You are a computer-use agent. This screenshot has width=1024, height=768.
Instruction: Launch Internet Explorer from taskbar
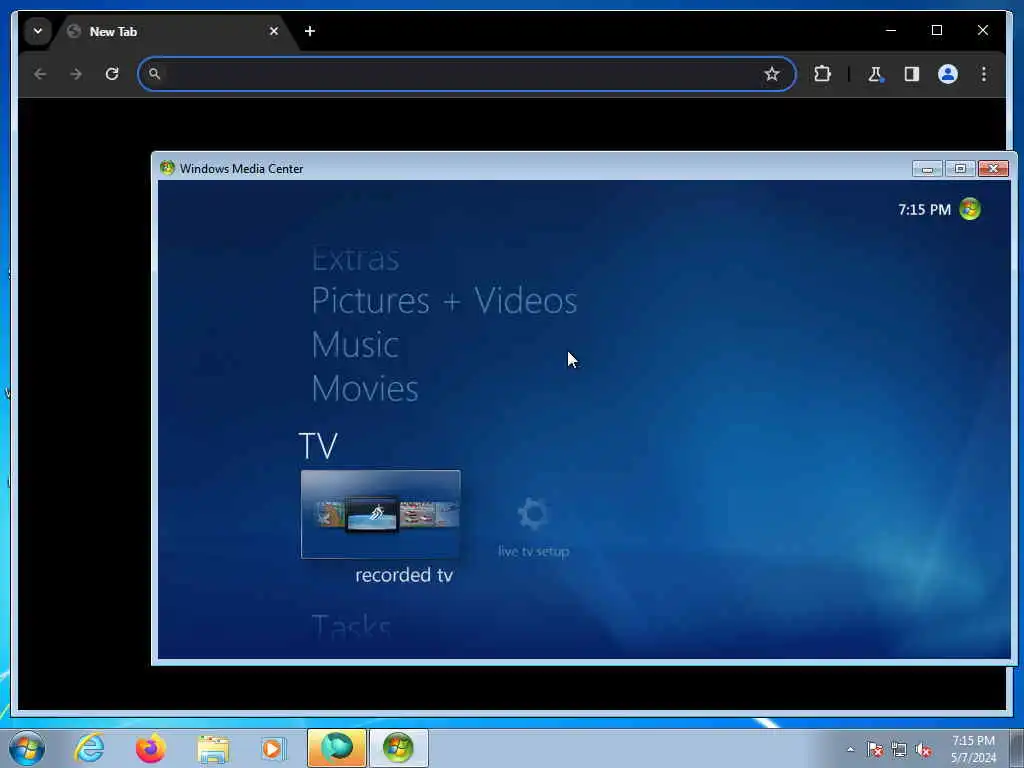(x=89, y=748)
